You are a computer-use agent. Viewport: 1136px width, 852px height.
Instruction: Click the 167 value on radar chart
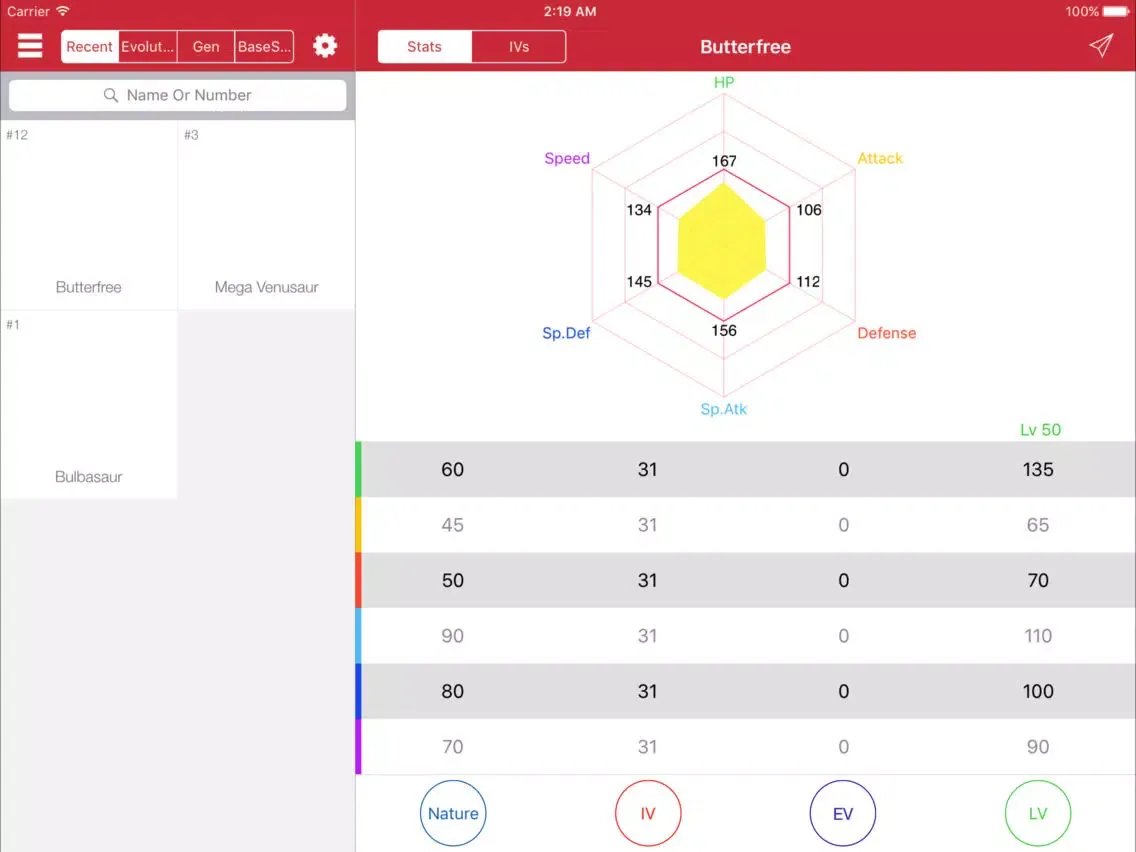[724, 161]
